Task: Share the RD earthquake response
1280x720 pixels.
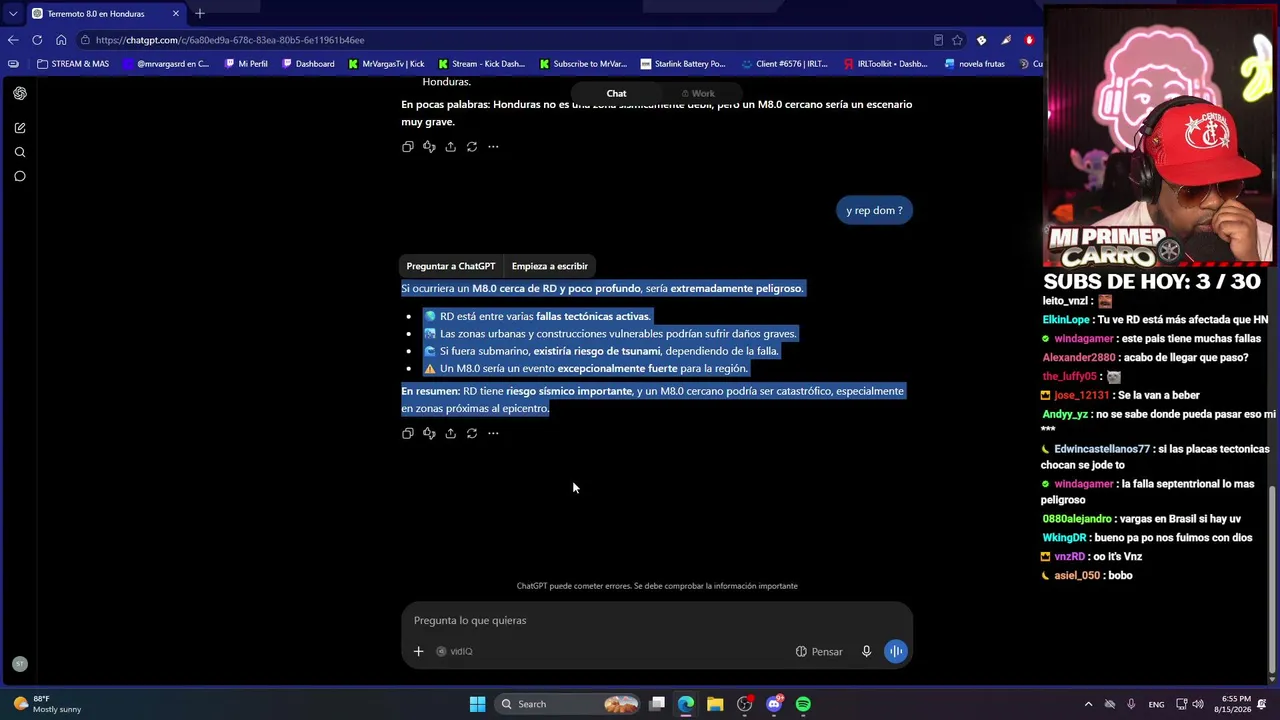Action: click(x=451, y=433)
